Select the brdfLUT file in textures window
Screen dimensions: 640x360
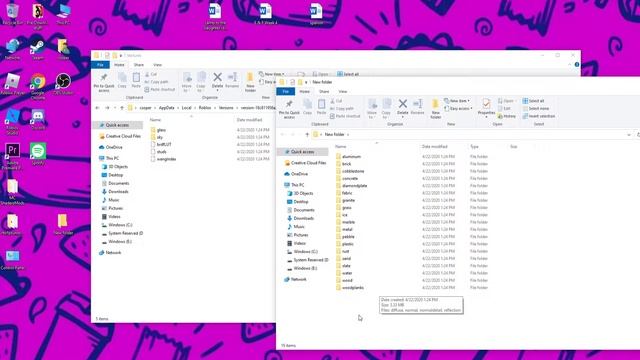(161, 144)
